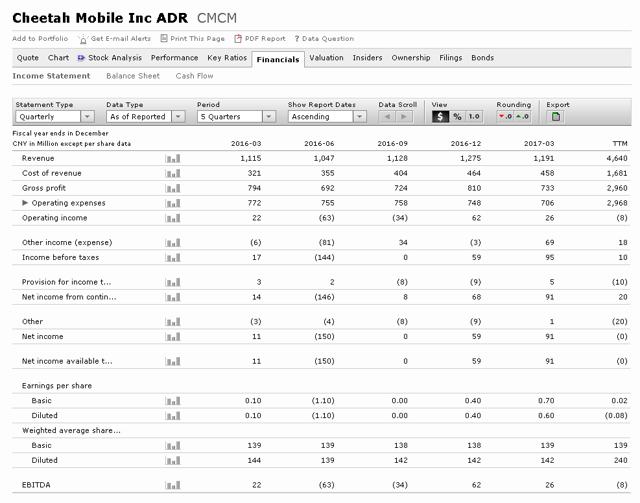Decrease rounding decimals with red arrow
Image resolution: width=640 pixels, height=503 pixels.
(505, 117)
